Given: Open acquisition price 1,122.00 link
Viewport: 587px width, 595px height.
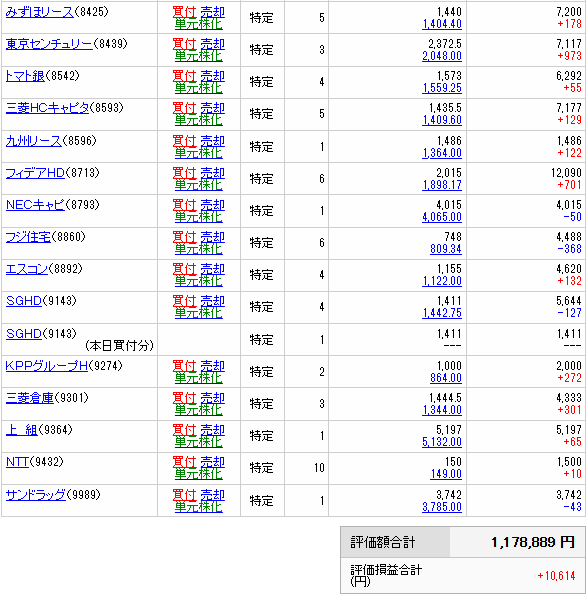Looking at the screenshot, I should click(442, 281).
